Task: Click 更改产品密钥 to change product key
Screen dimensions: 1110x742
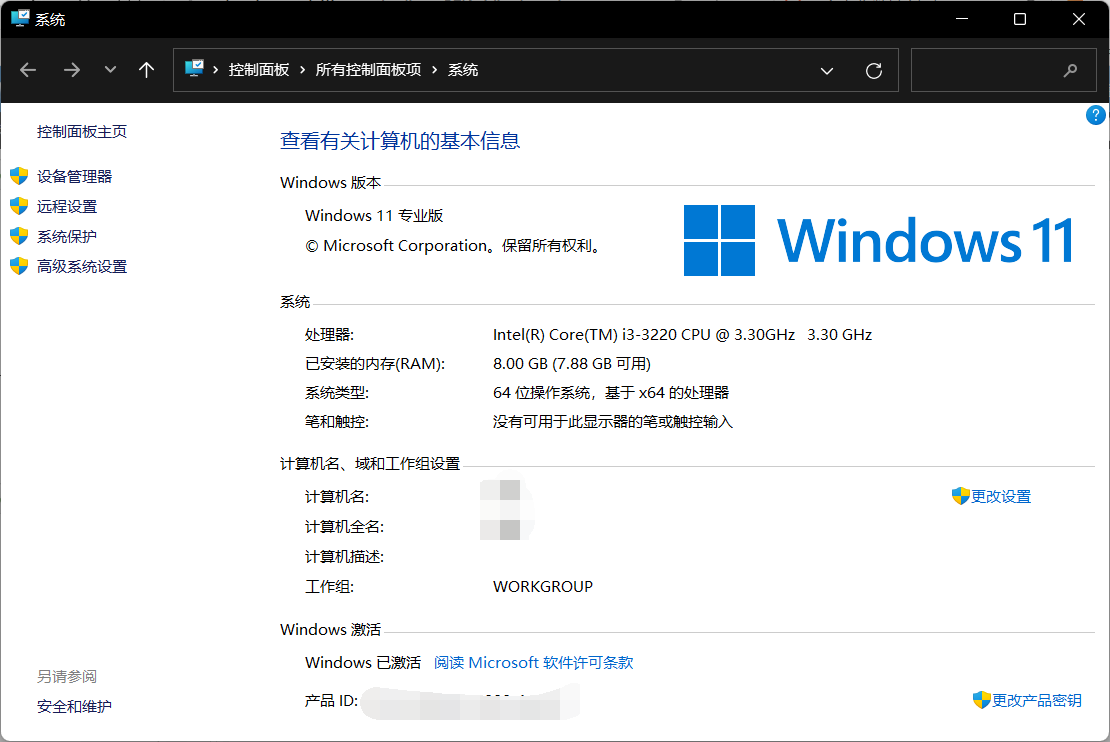Action: coord(1033,700)
